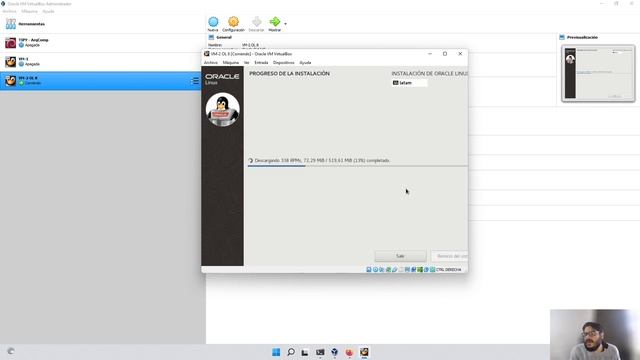Click the Oracle Linux penguin logo
Viewport: 640px width, 360px height.
point(222,109)
